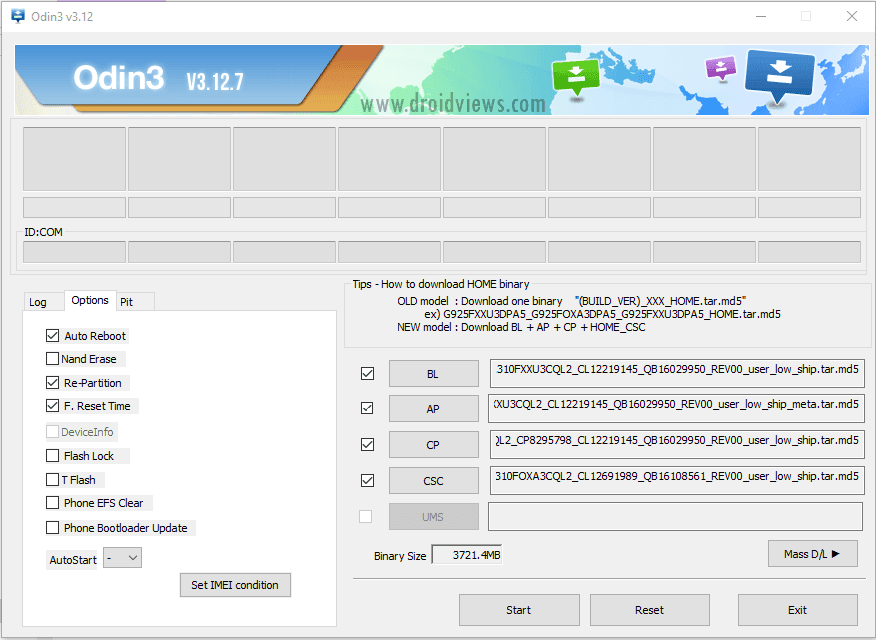Uncheck the BL file checkbox
The width and height of the screenshot is (876, 640).
(367, 373)
